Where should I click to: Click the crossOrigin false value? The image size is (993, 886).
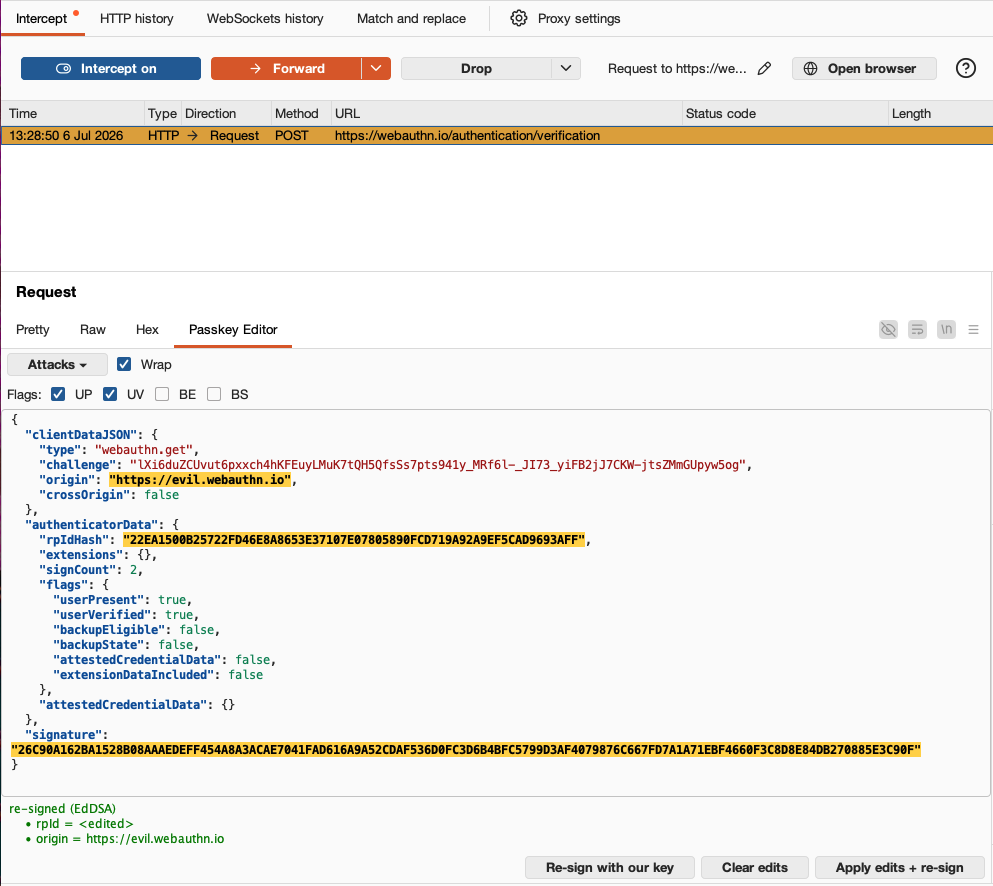[161, 495]
